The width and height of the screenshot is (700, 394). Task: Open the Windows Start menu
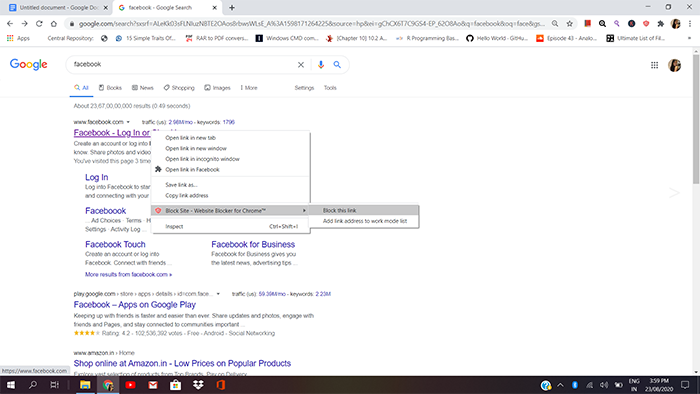[10, 385]
